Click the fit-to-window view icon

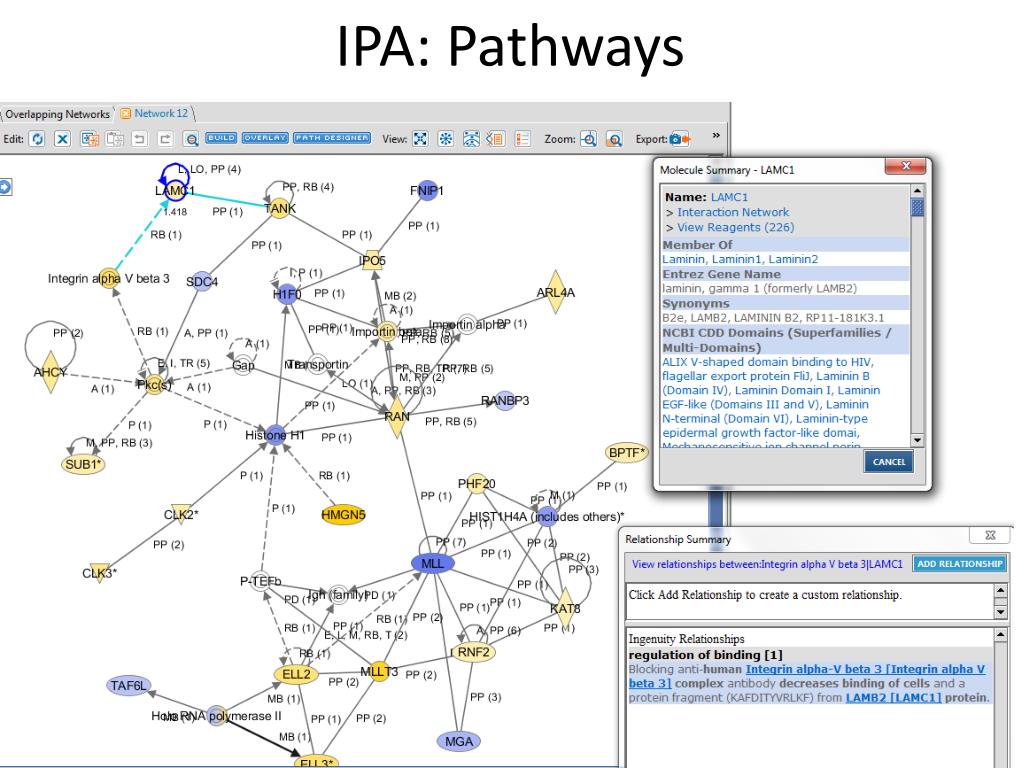click(420, 138)
